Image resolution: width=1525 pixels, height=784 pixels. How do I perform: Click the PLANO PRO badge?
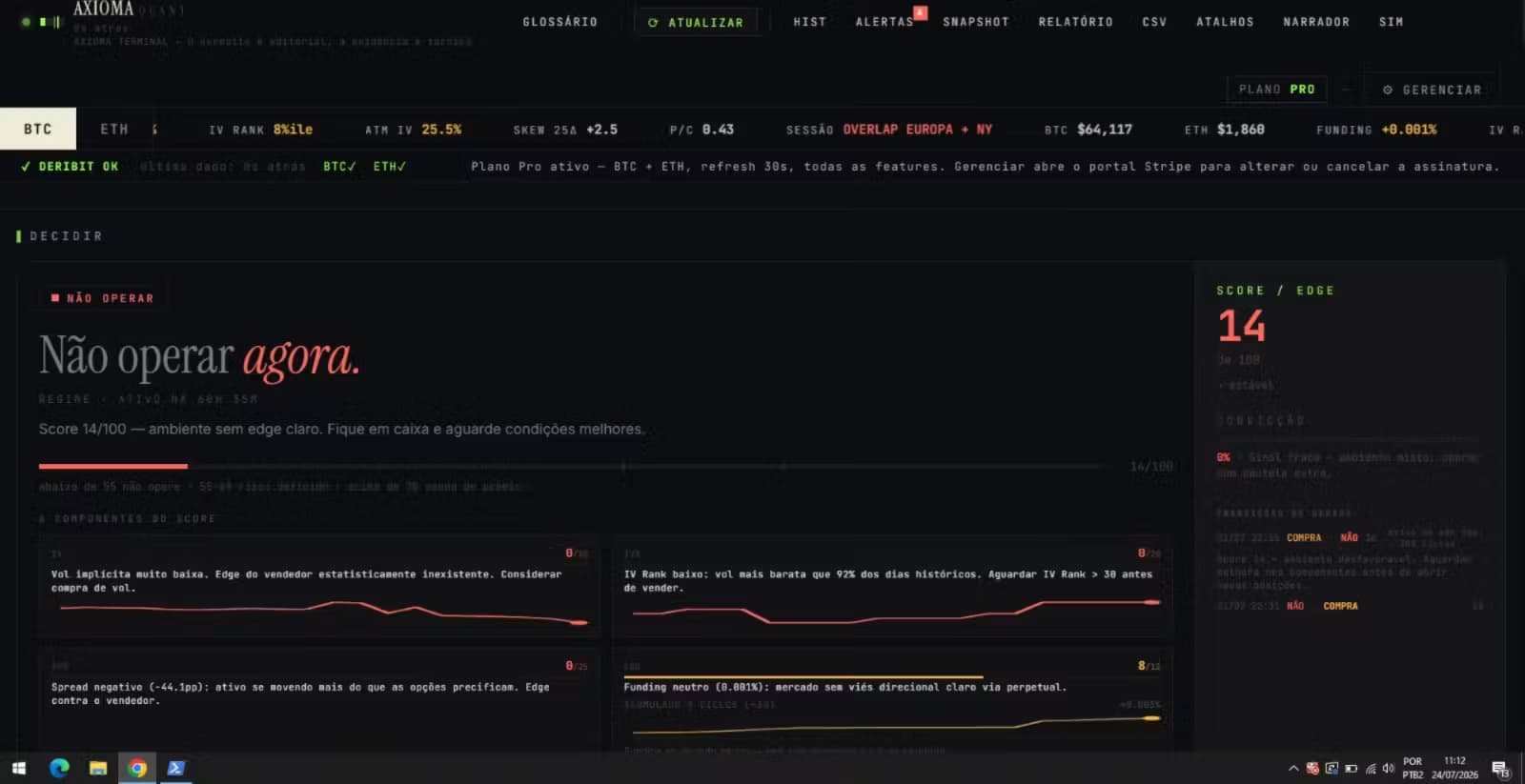(x=1276, y=90)
